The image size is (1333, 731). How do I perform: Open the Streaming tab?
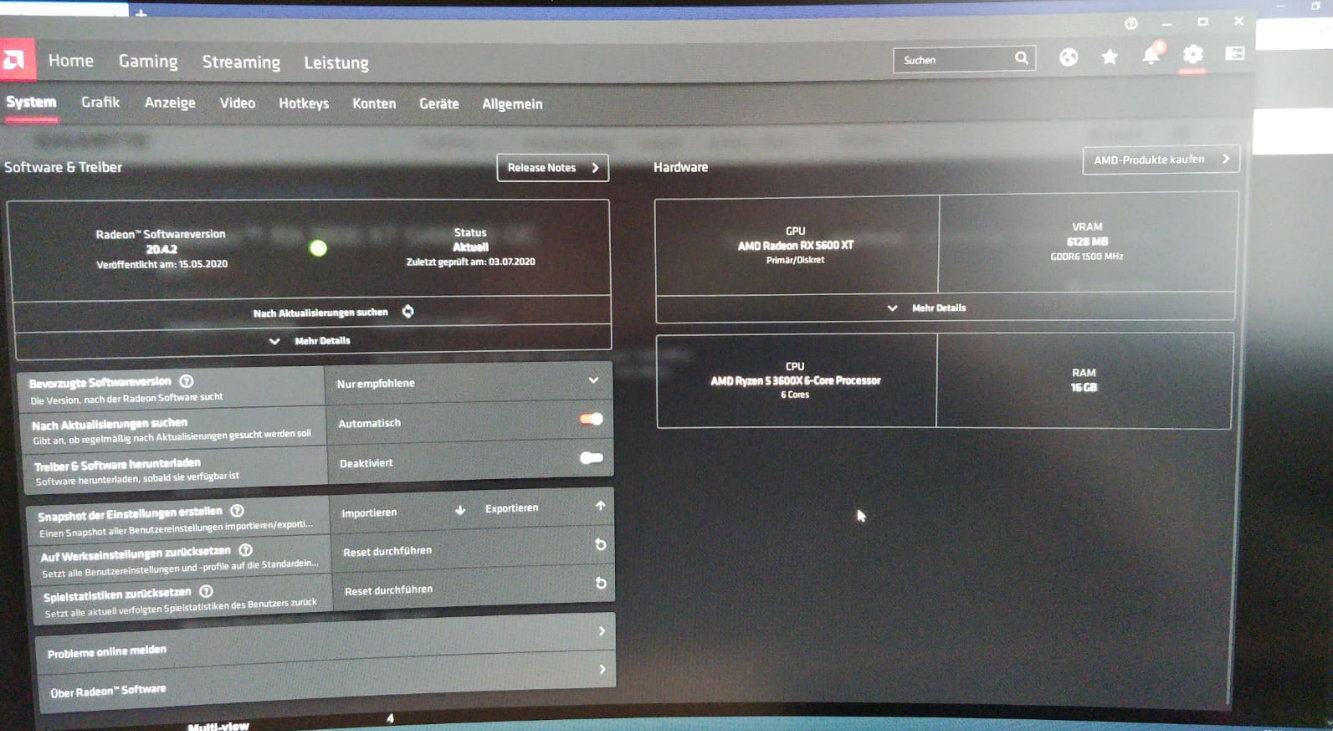click(x=241, y=62)
